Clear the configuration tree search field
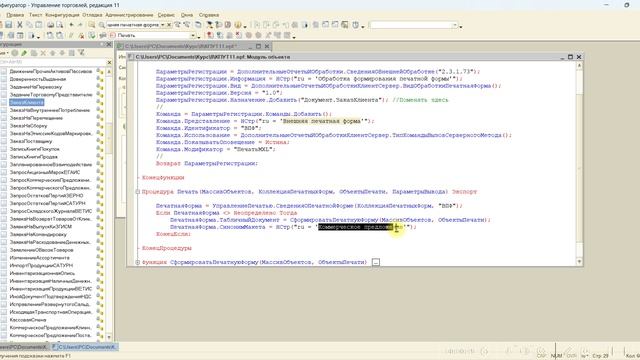 109,62
